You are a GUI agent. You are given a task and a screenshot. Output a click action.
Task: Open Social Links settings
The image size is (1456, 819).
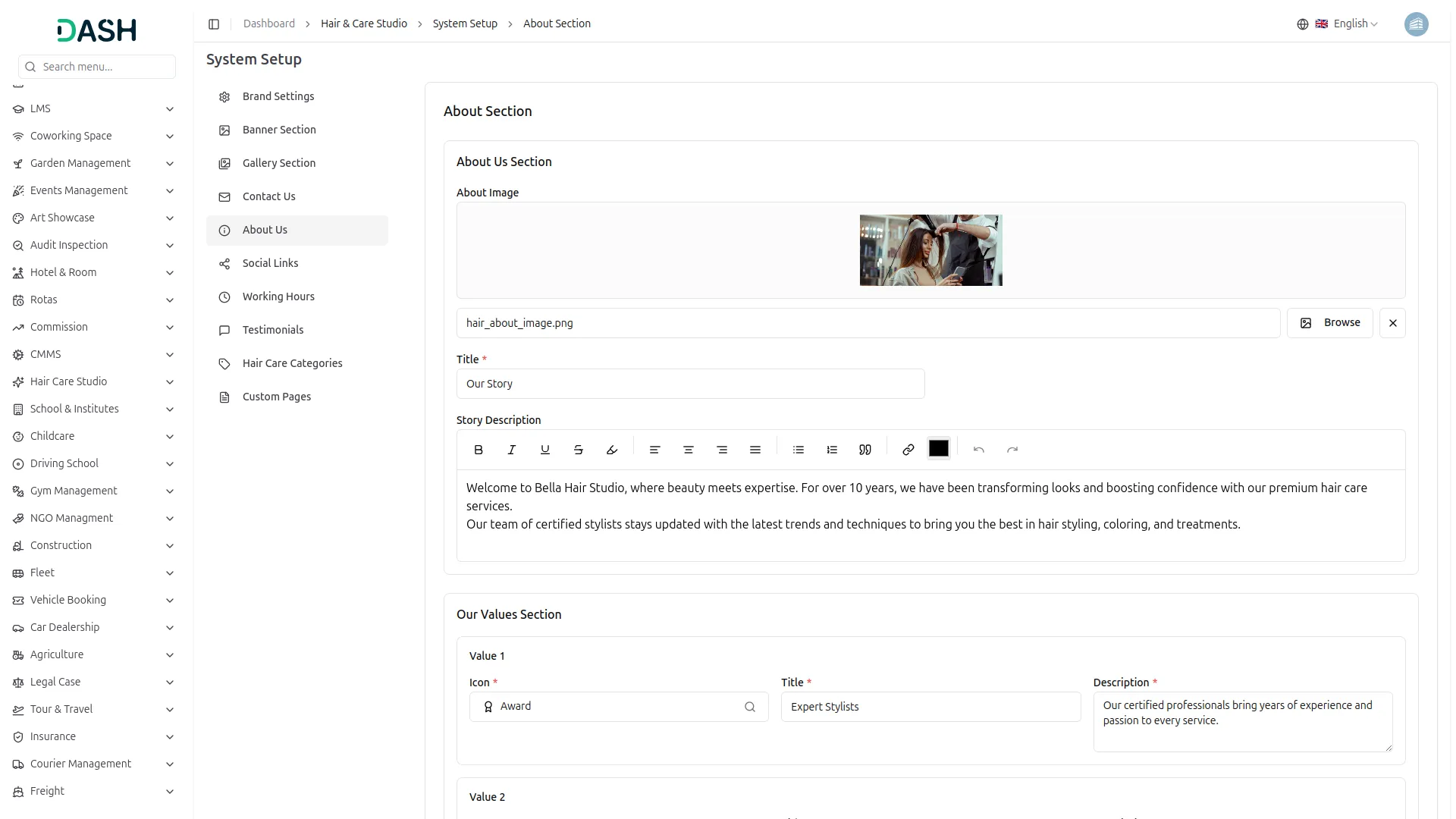coord(297,264)
